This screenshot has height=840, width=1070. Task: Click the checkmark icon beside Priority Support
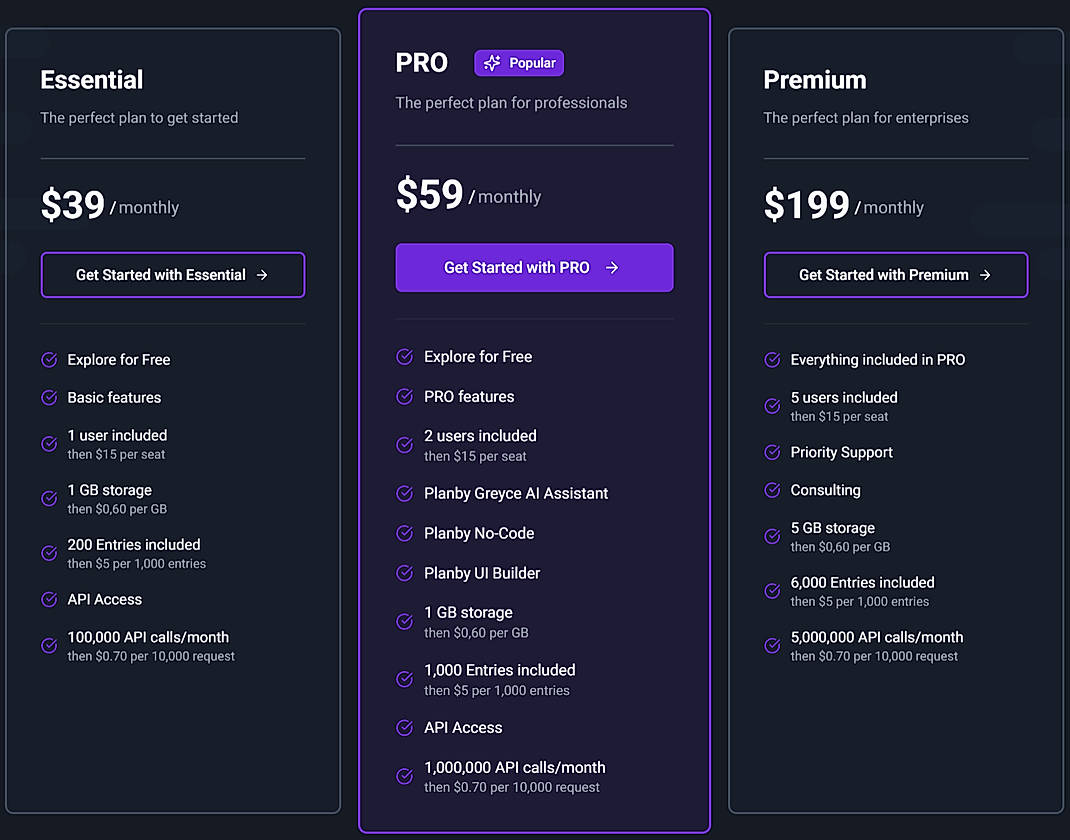click(771, 452)
